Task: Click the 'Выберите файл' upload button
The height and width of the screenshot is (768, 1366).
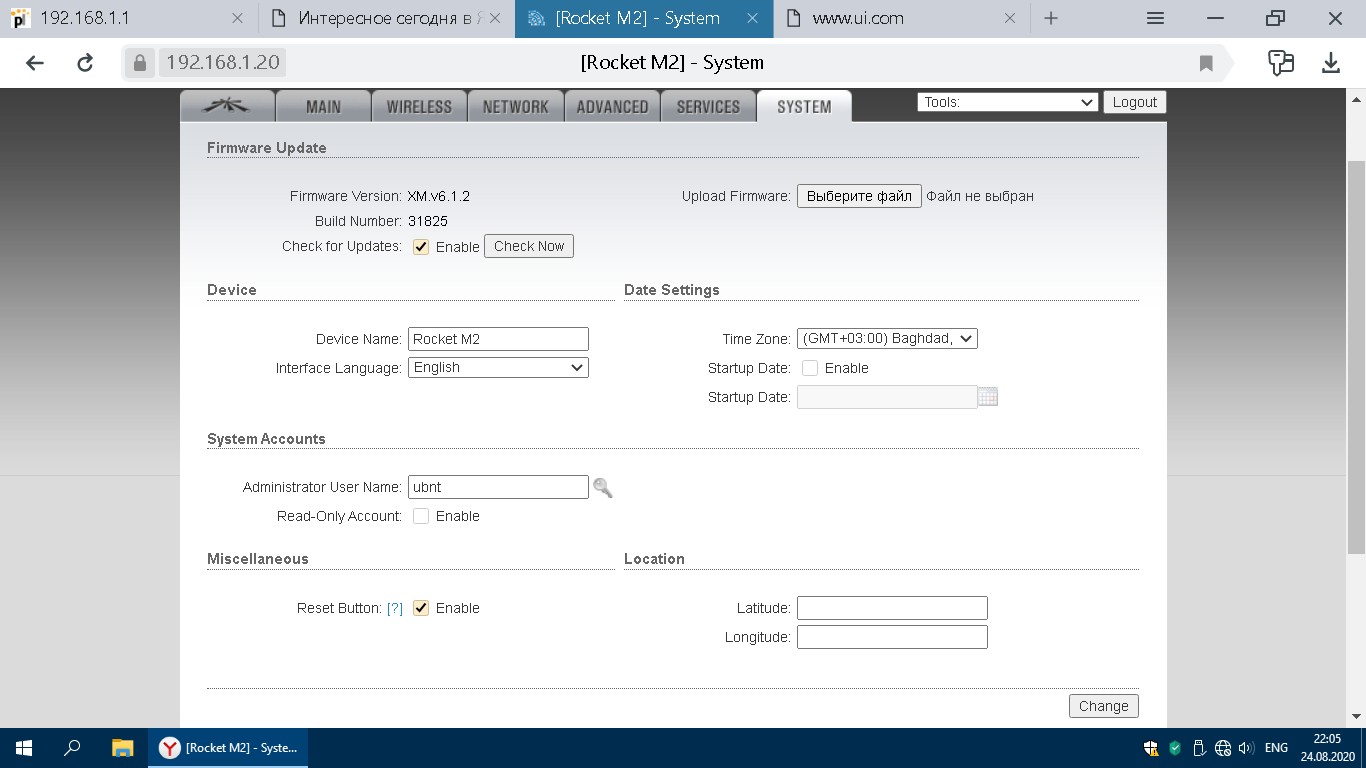Action: [859, 196]
